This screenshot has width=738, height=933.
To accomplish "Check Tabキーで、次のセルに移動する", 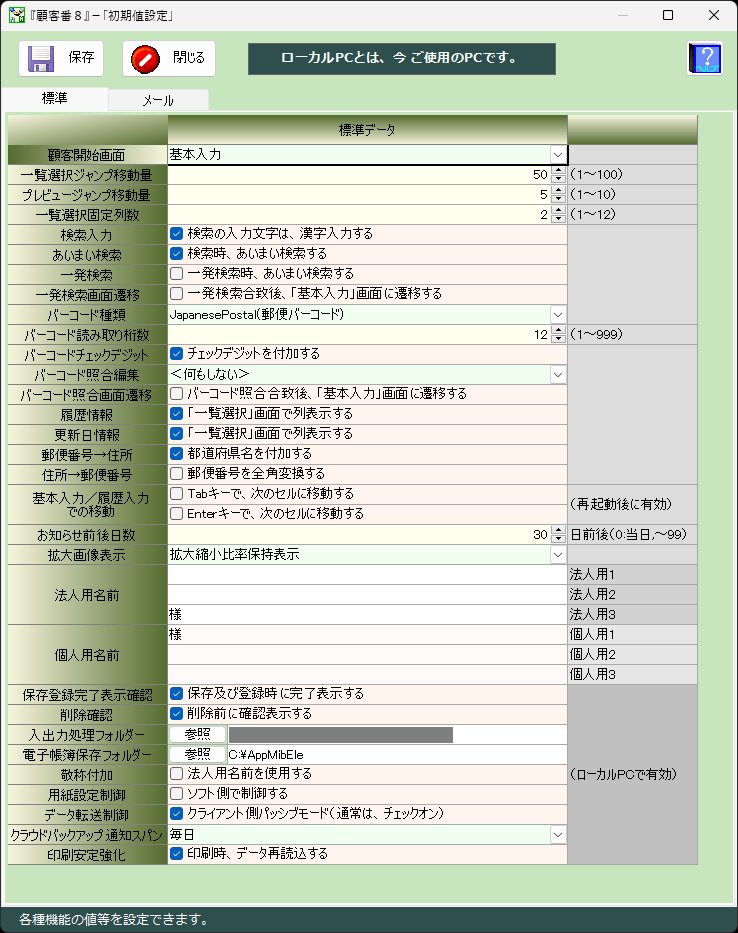I will (176, 494).
